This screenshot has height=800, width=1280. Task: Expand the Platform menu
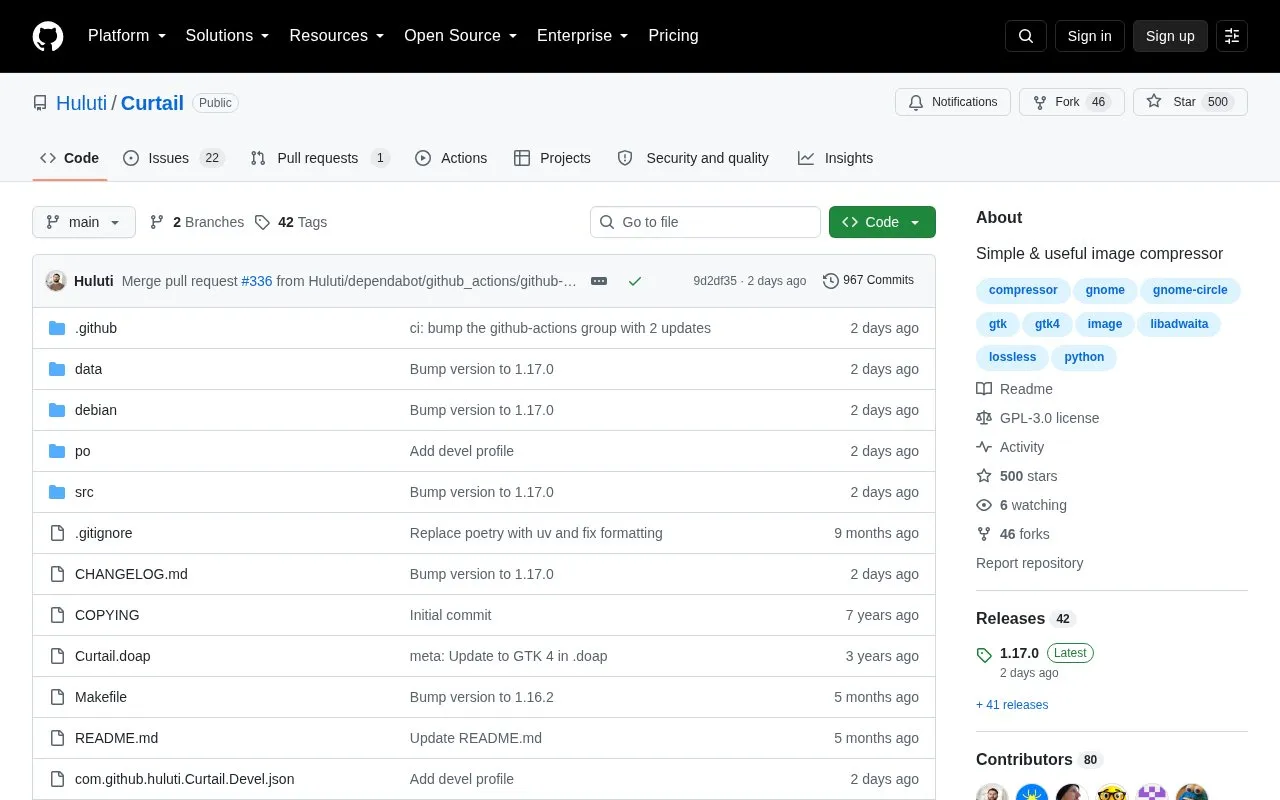[x=127, y=36]
